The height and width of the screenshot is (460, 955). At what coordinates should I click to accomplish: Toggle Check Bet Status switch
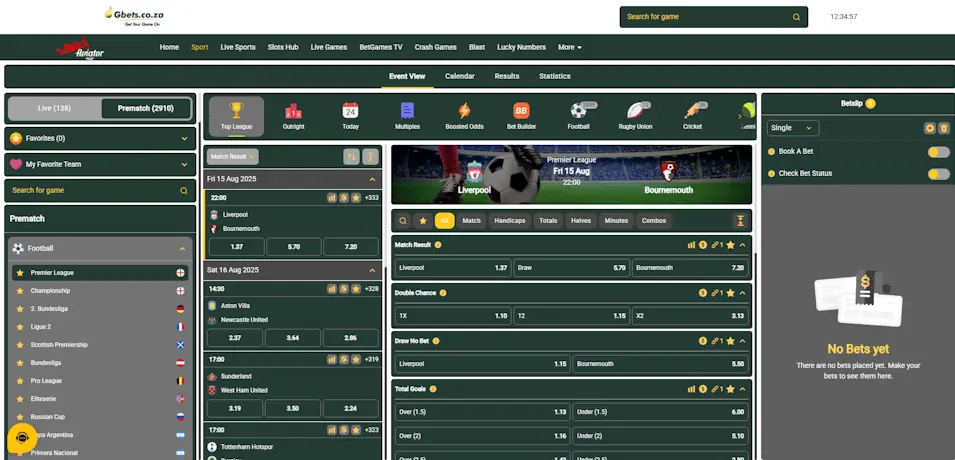(939, 174)
